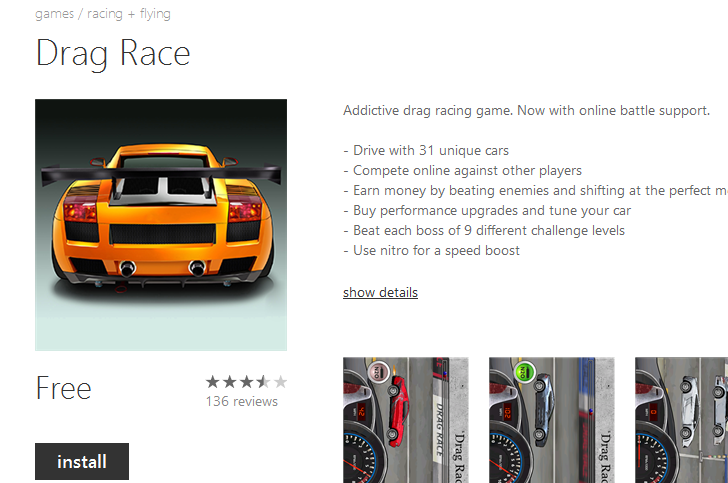Click the half-filled fourth rating star
Image resolution: width=728 pixels, height=483 pixels.
(263, 382)
